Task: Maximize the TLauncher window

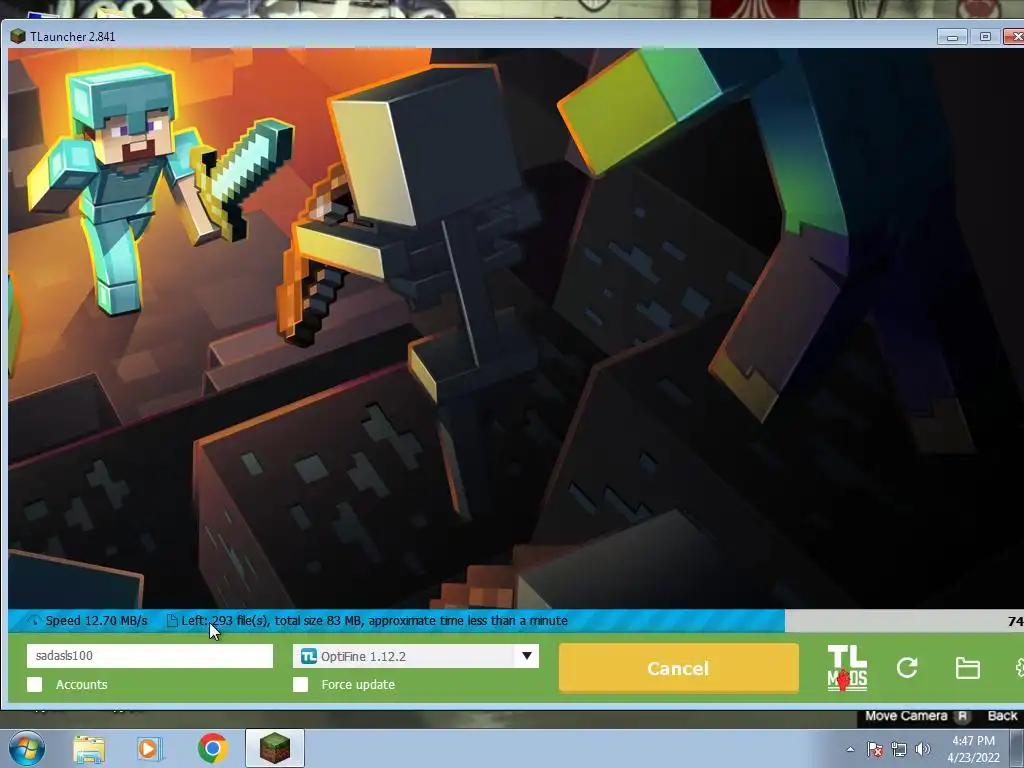Action: (x=985, y=37)
